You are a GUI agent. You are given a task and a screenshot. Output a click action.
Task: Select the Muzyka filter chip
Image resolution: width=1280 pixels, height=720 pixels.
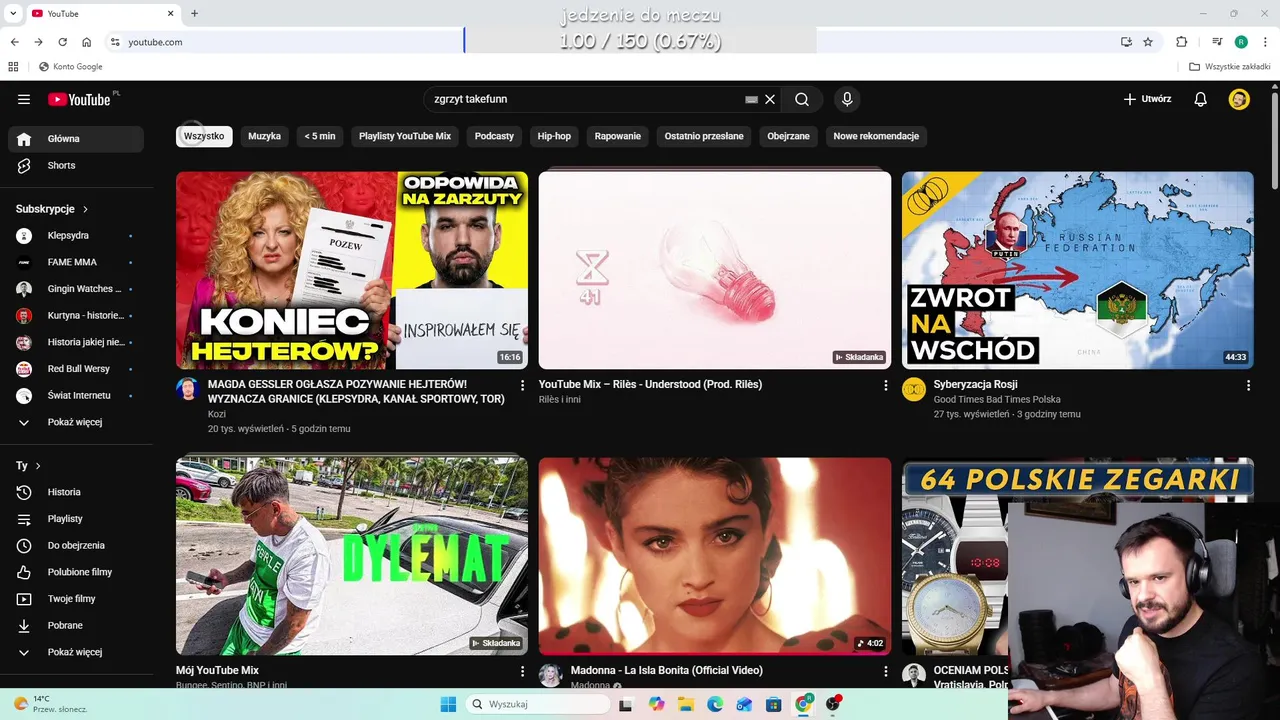265,136
